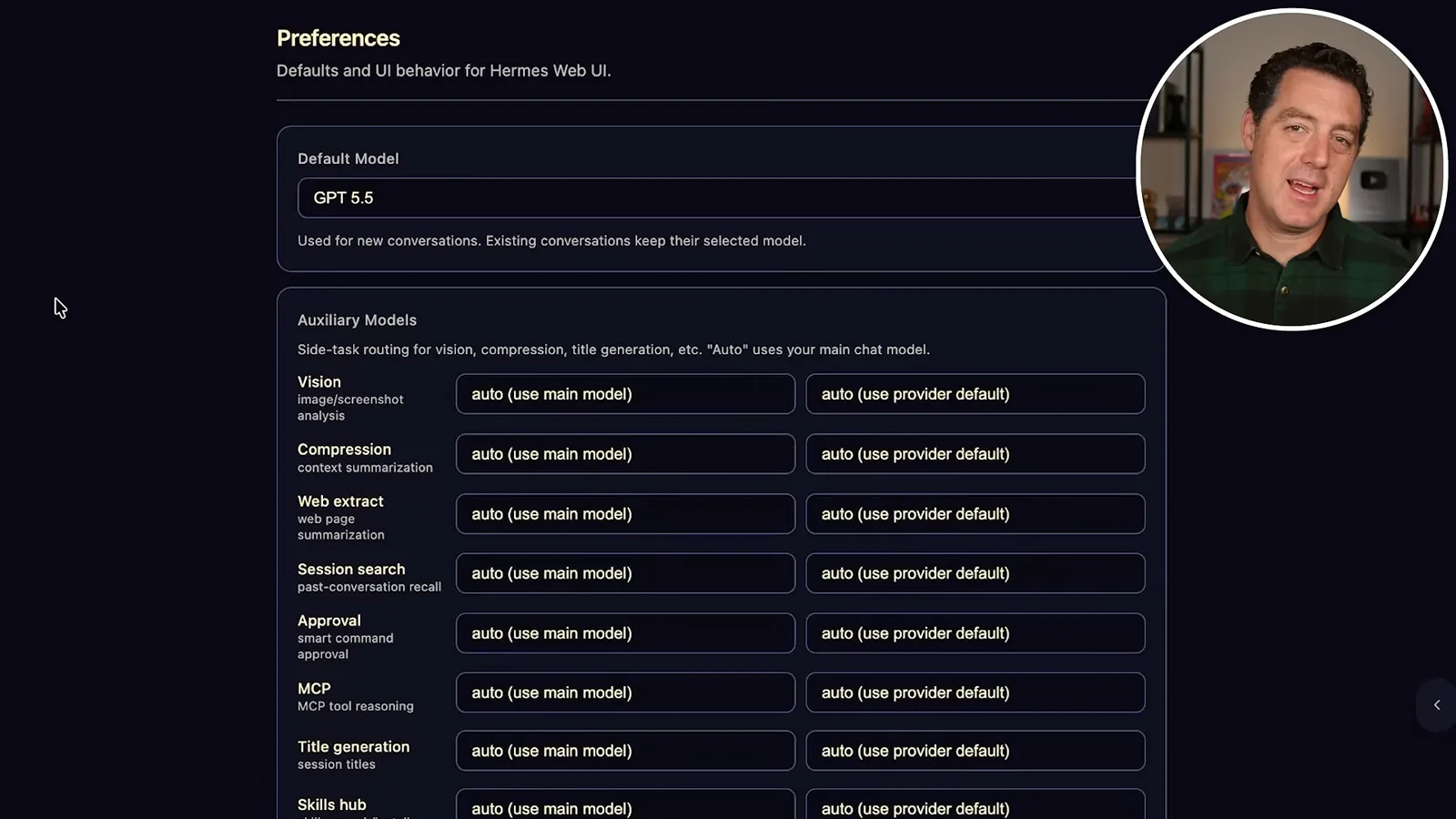
Task: Click the Default Model label
Action: point(348,158)
